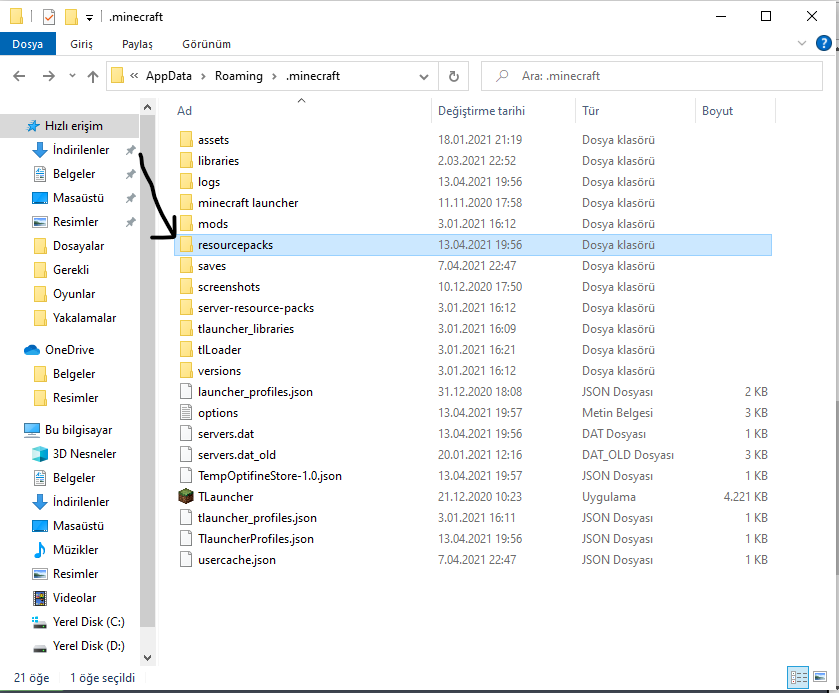Open the Oyunlar sidebar folder
Image resolution: width=839 pixels, height=693 pixels.
click(74, 294)
